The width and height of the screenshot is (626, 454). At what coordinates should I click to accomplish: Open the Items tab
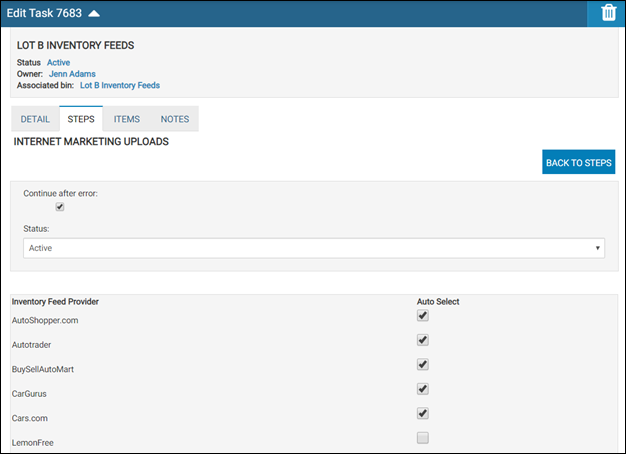coord(126,119)
